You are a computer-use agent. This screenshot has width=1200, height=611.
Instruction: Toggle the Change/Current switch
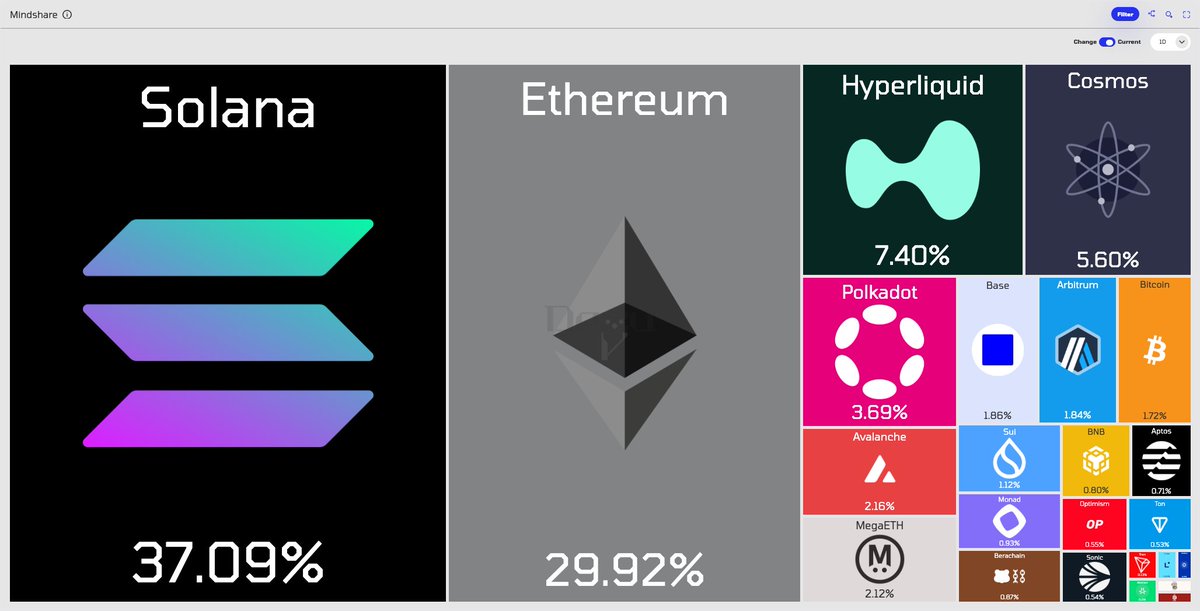pos(1107,42)
